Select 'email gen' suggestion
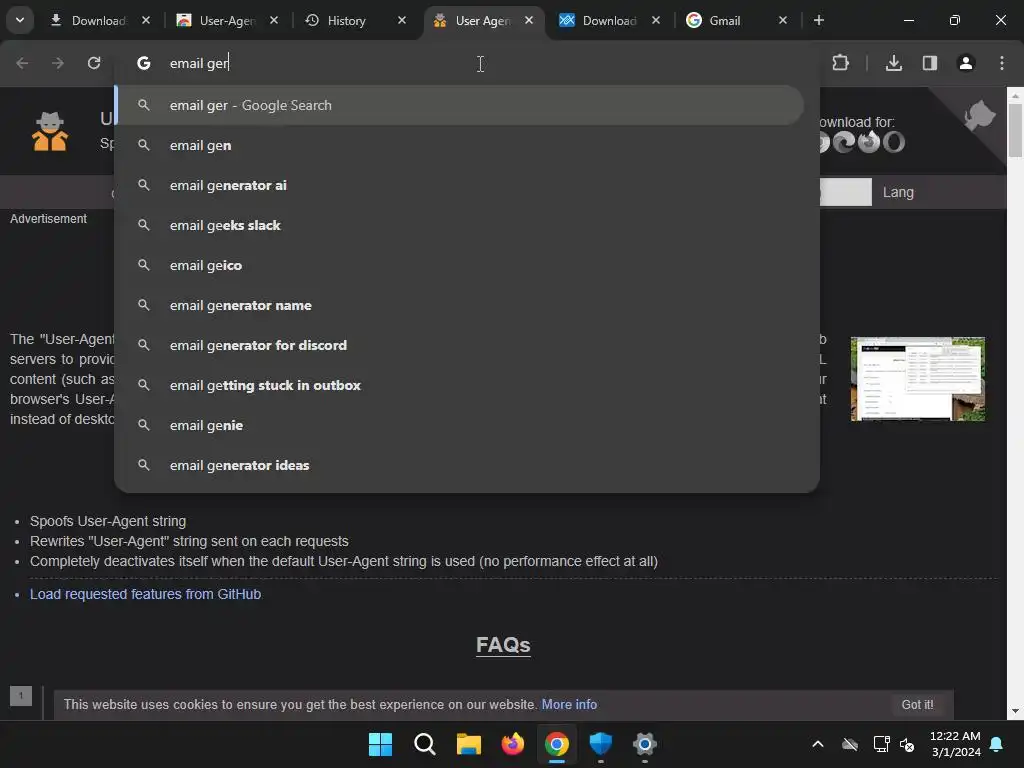This screenshot has height=768, width=1024. (x=460, y=145)
